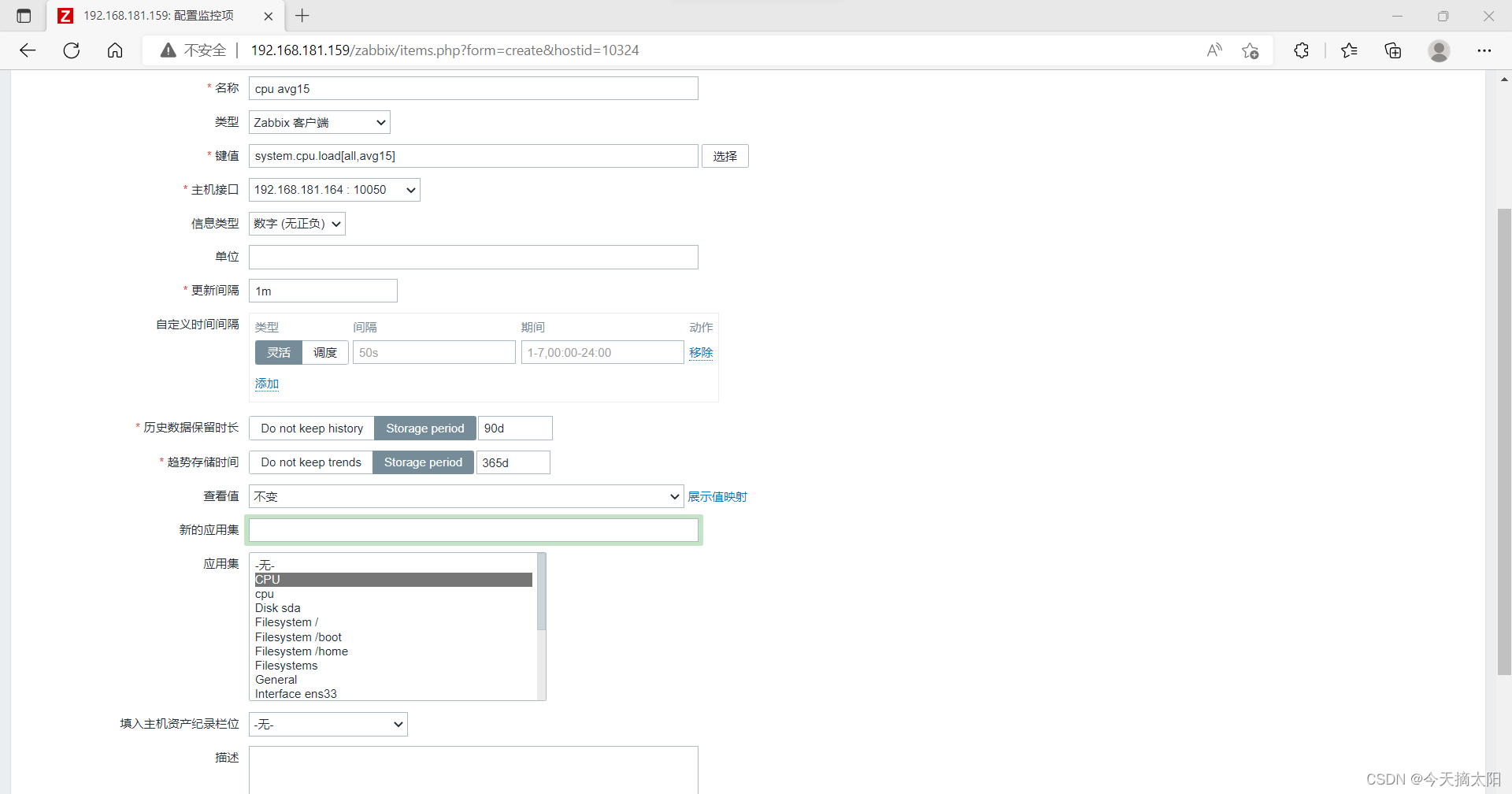Click the page vertical scrollbar thumb
1512x794 pixels.
tap(1504, 441)
